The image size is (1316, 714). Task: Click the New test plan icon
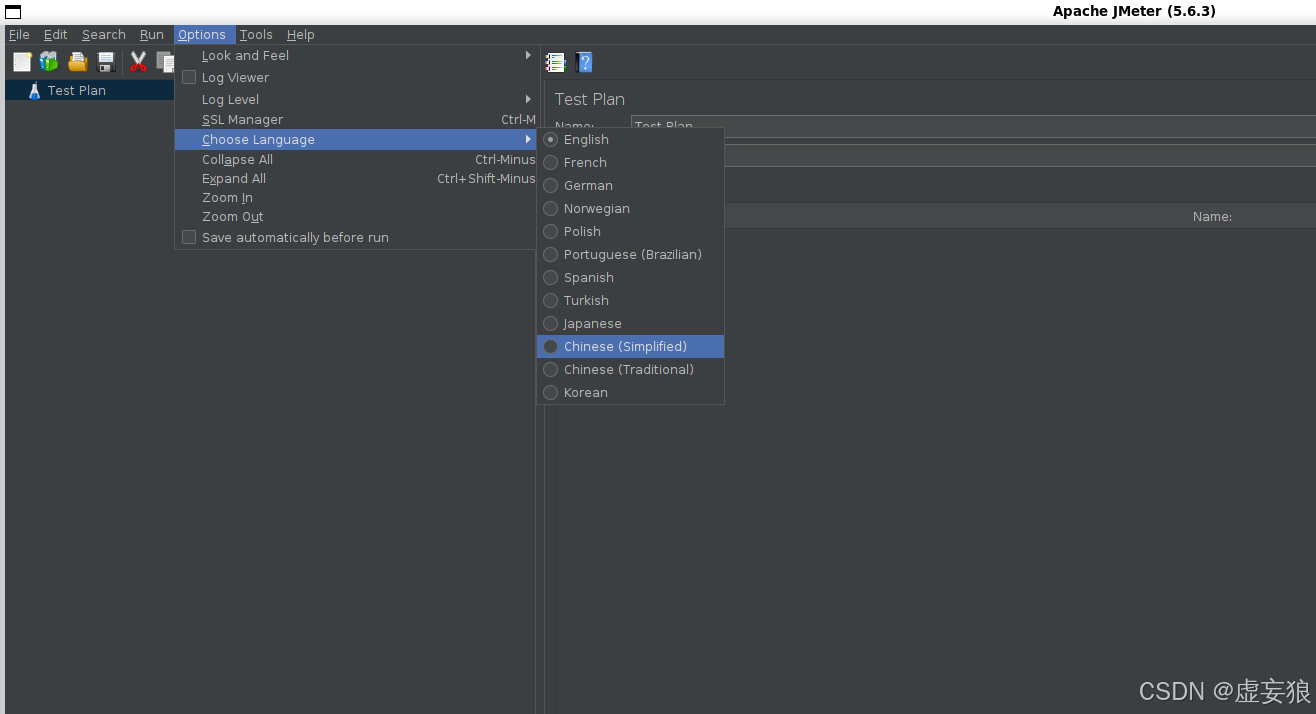[22, 62]
